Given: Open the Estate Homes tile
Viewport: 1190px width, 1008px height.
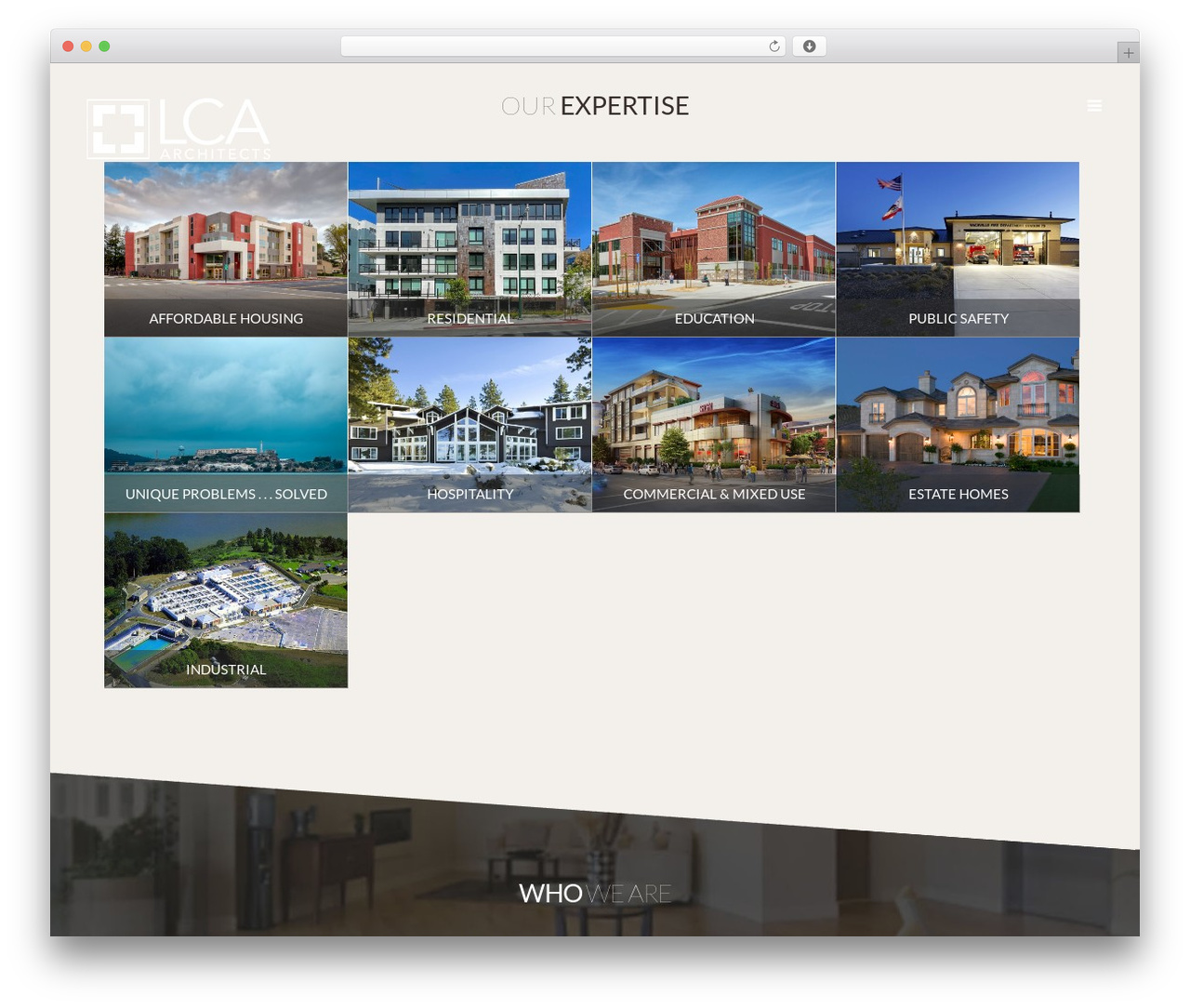Looking at the screenshot, I should click(x=958, y=425).
